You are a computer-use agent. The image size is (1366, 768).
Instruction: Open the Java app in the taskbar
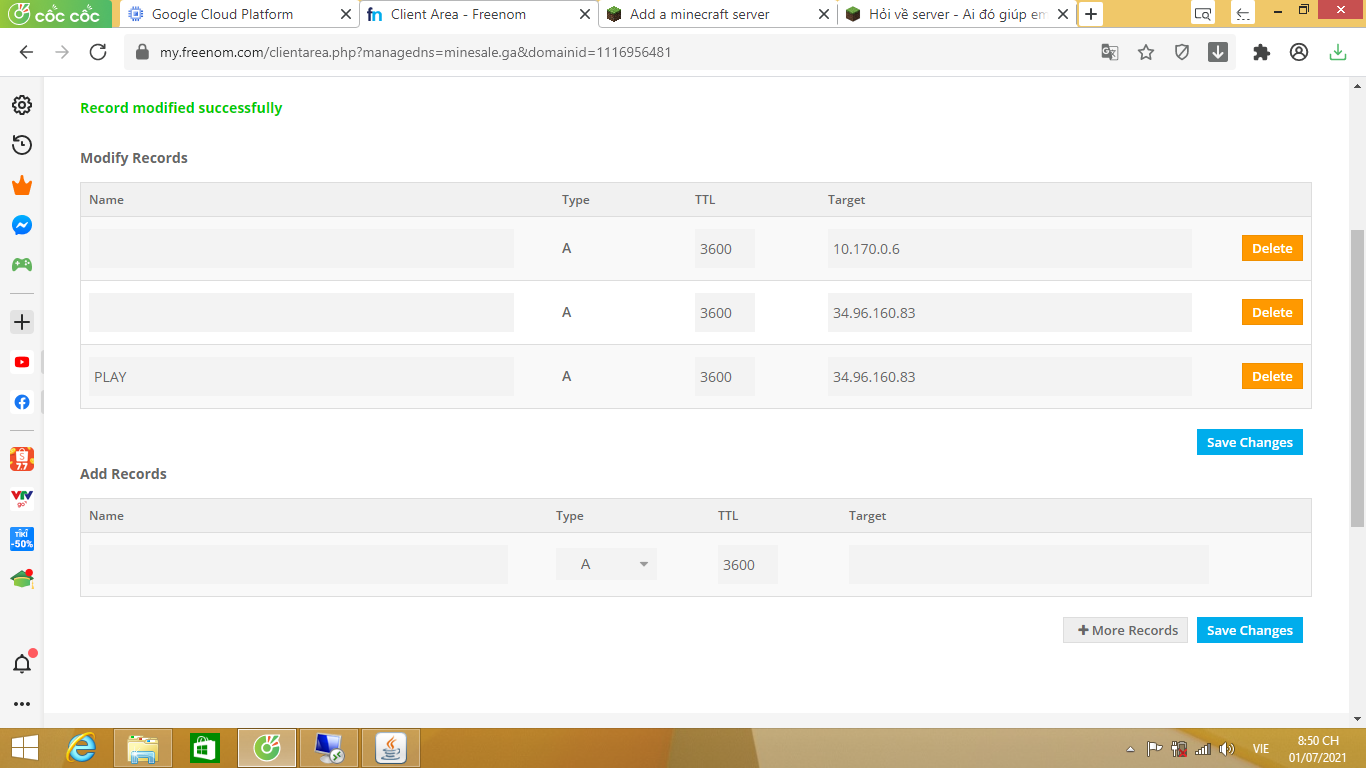point(391,748)
